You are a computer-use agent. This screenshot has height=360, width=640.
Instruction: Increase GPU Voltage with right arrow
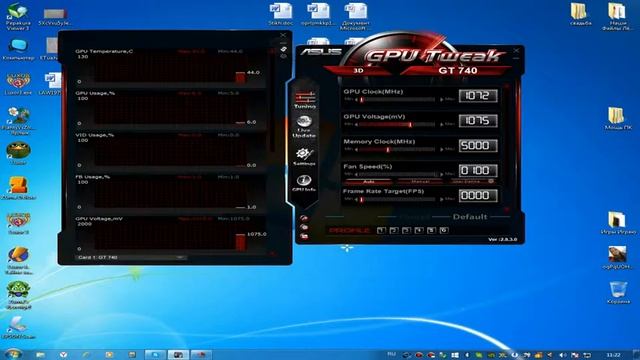click(442, 124)
